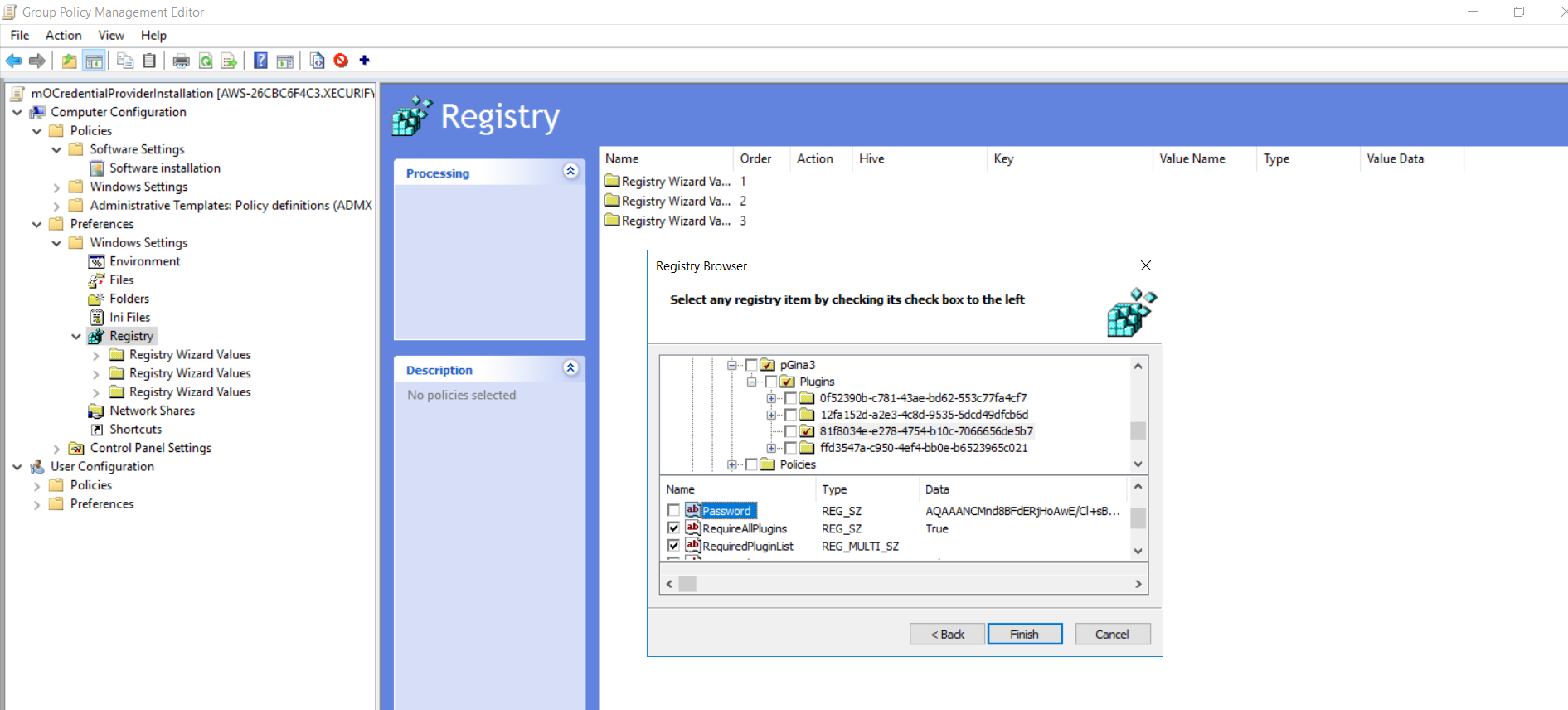Open the File menu

(20, 35)
